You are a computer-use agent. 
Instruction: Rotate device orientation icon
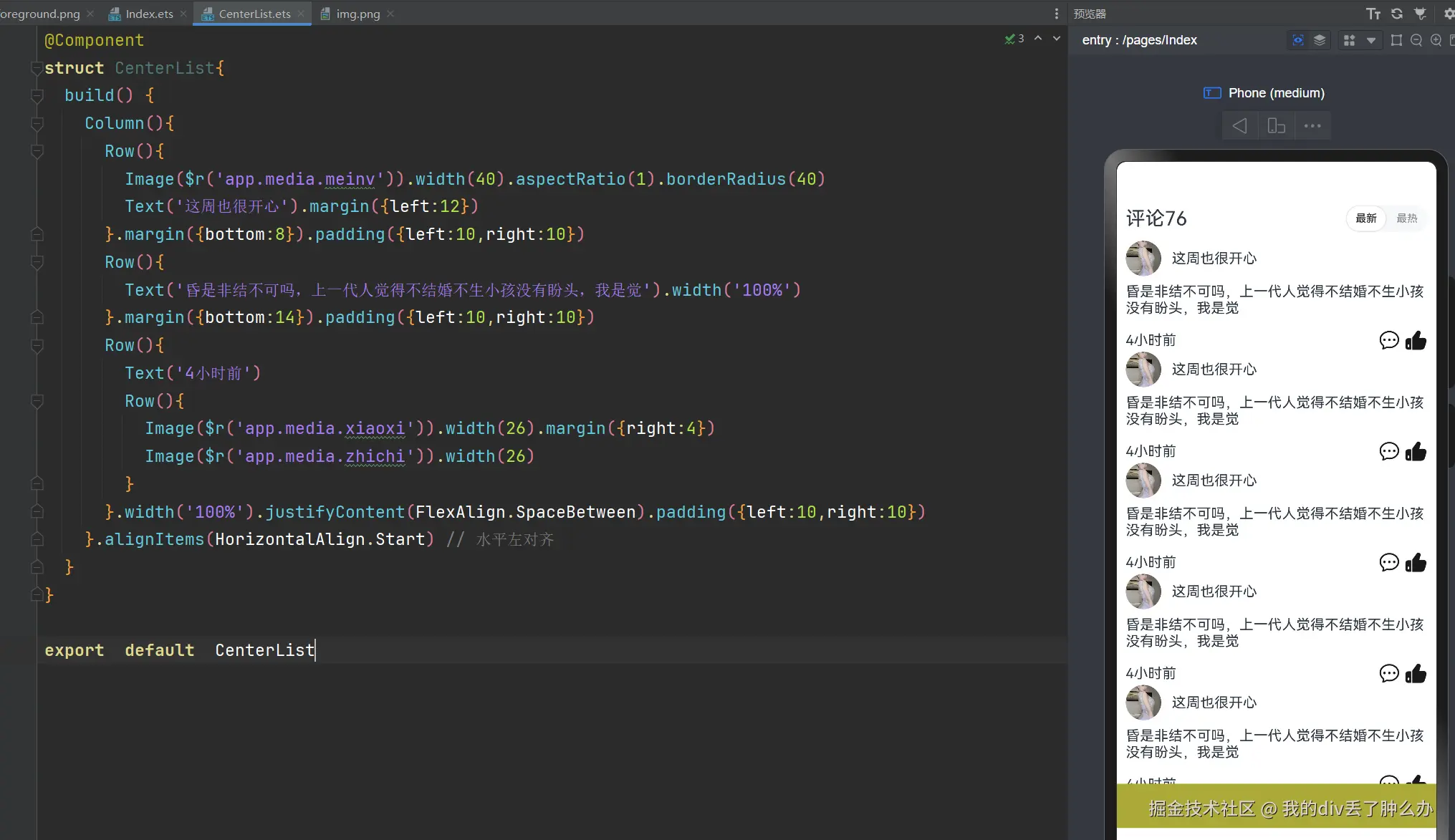click(1276, 126)
